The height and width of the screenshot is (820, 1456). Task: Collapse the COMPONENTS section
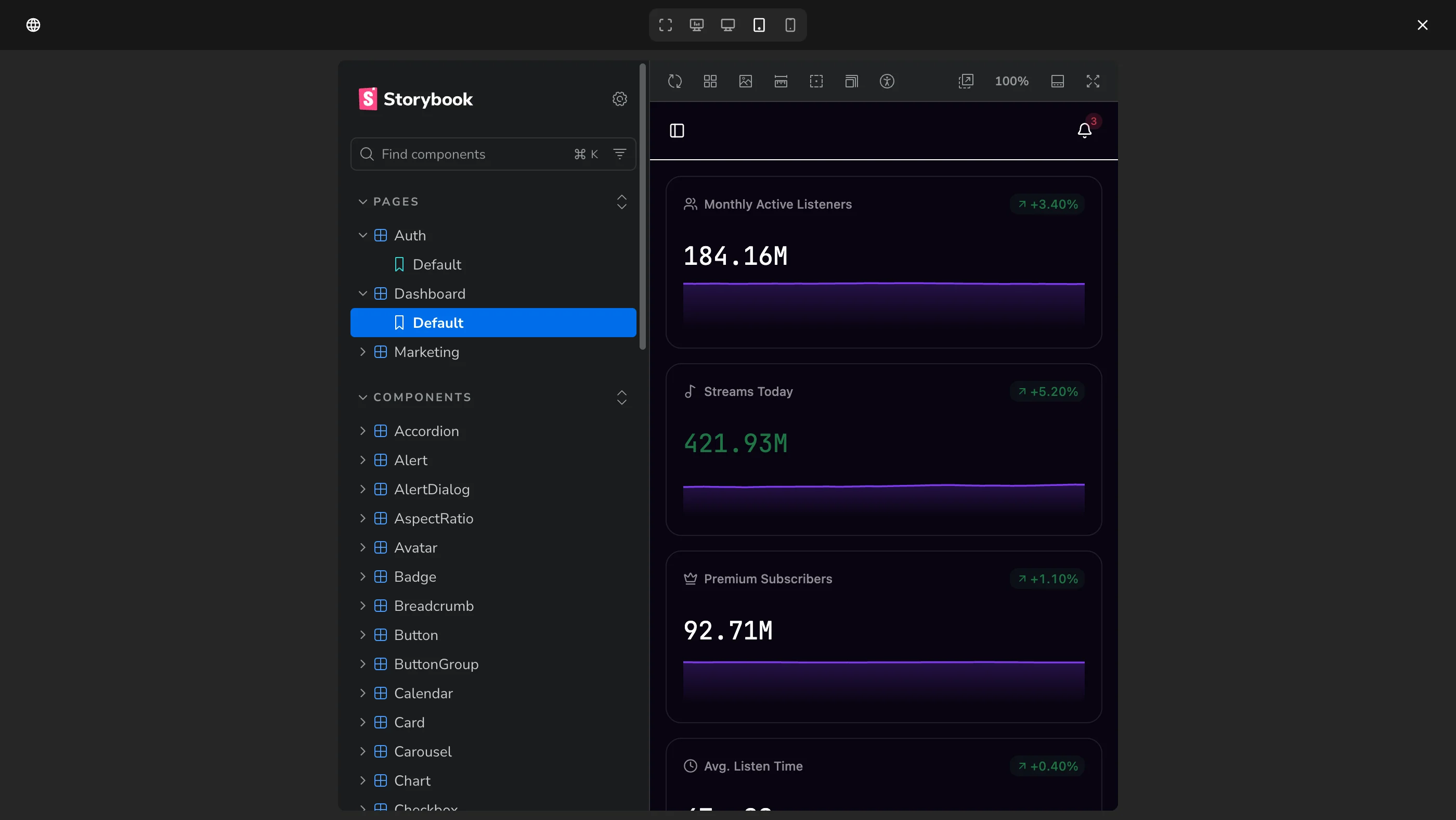click(415, 398)
